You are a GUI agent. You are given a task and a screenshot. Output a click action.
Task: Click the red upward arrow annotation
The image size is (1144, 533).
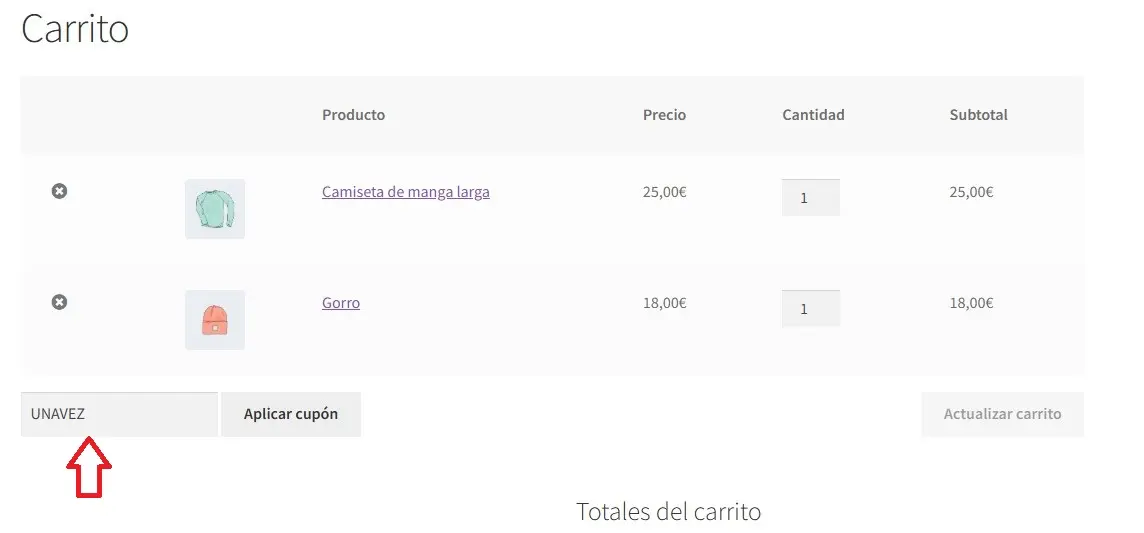89,466
